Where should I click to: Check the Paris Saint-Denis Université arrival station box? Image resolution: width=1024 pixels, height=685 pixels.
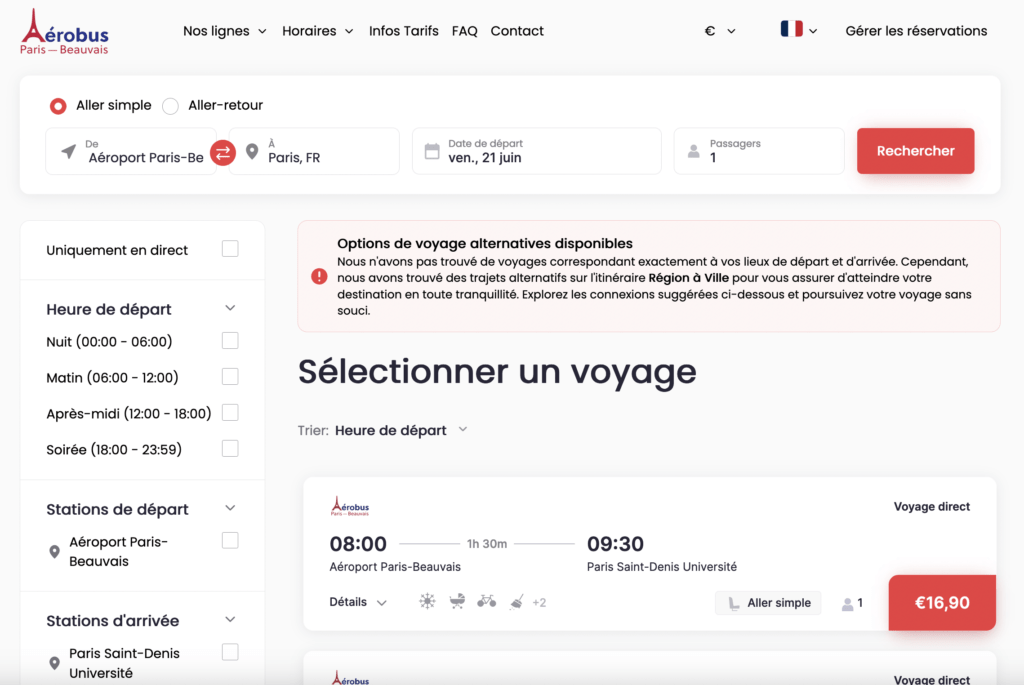tap(230, 652)
